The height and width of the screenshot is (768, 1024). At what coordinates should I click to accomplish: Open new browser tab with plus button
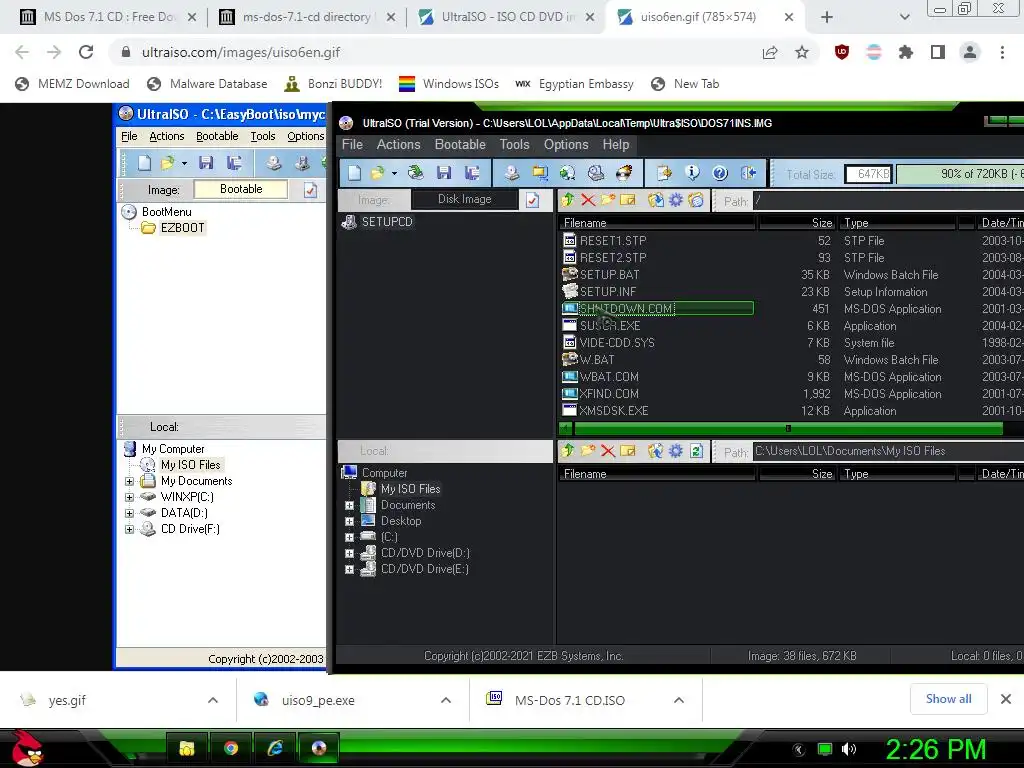click(827, 17)
